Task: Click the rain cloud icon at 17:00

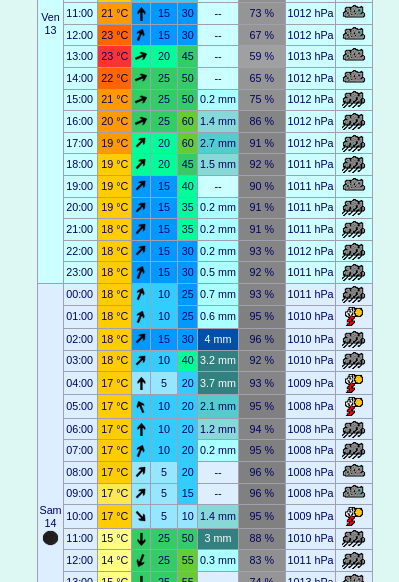Action: click(x=354, y=143)
